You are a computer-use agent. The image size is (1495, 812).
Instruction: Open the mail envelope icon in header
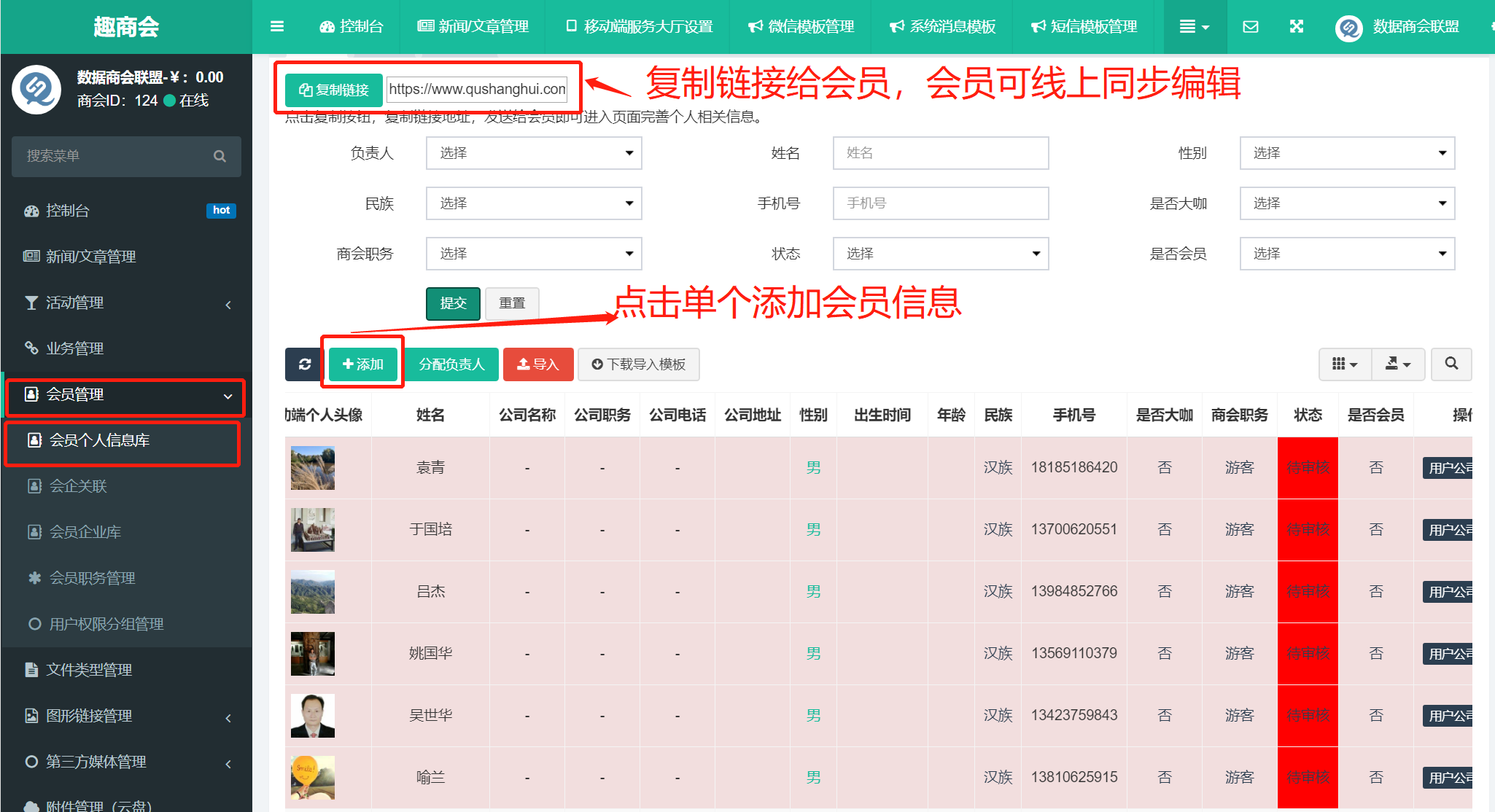coord(1250,27)
